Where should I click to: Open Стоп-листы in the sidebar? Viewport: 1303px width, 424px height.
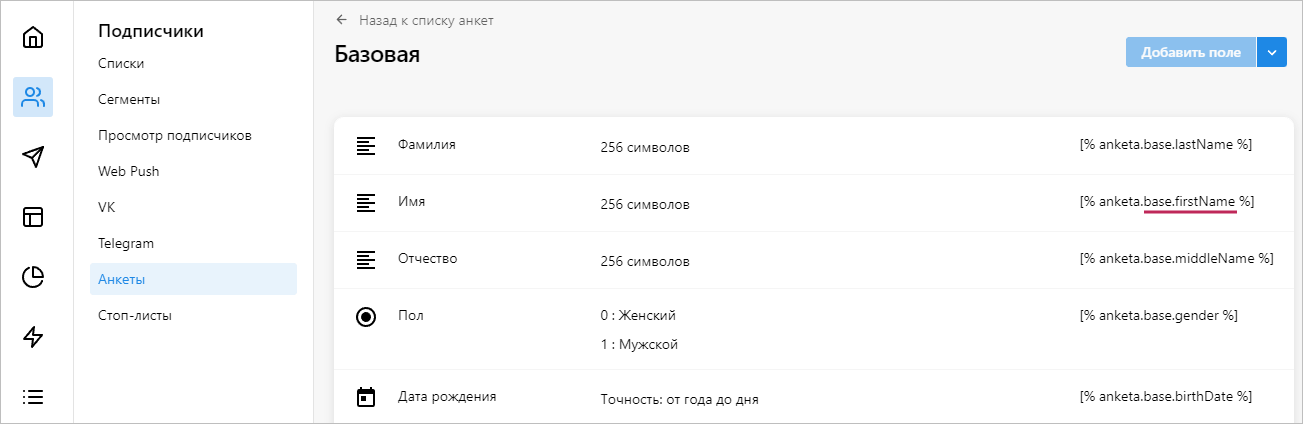coord(135,315)
